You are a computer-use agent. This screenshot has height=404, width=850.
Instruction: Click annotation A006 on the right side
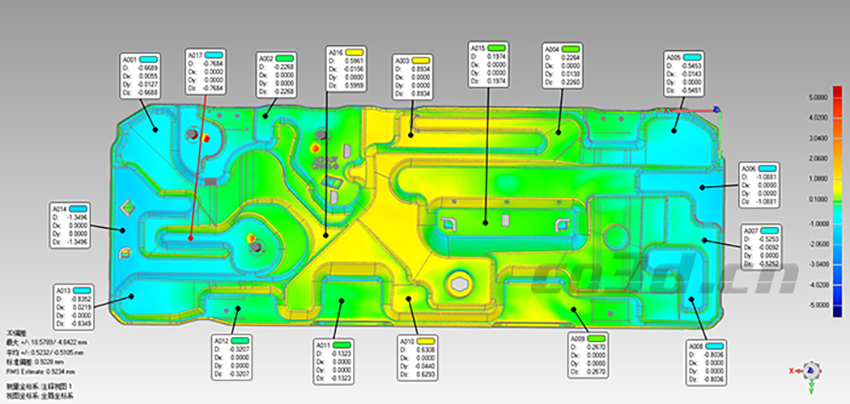pos(759,184)
